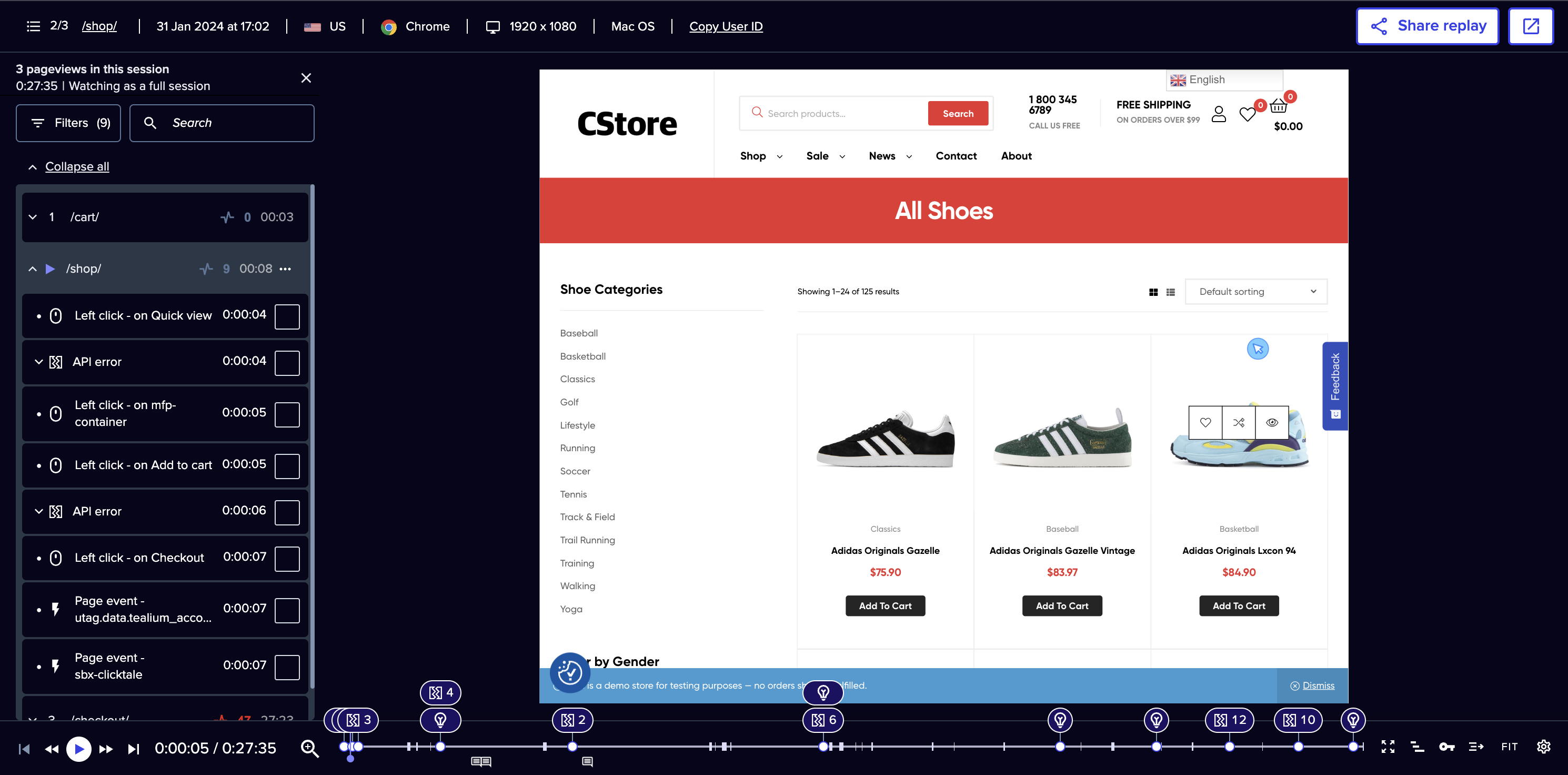
Task: Open the session list menu icon
Action: (34, 26)
